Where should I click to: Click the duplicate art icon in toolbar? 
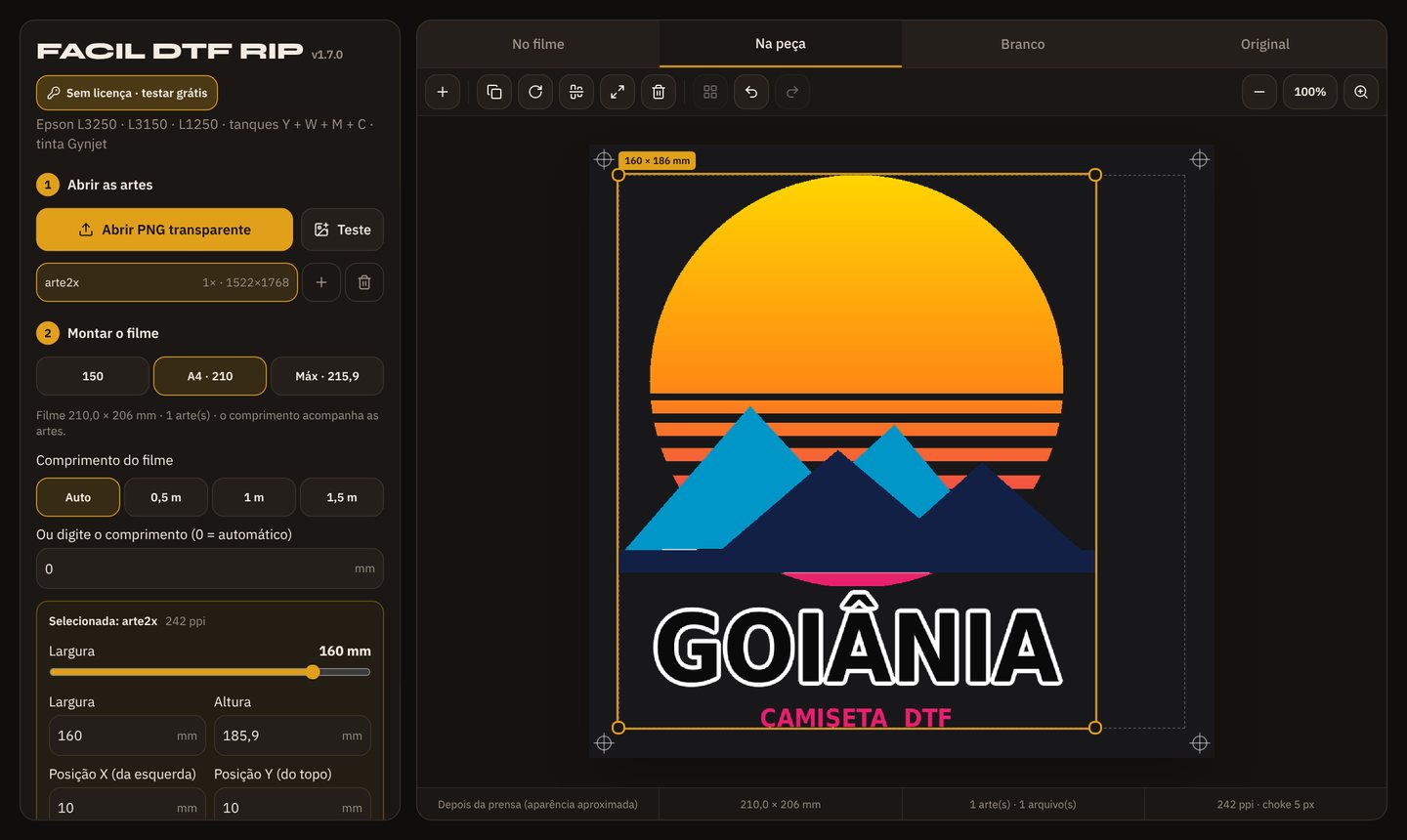coord(494,92)
